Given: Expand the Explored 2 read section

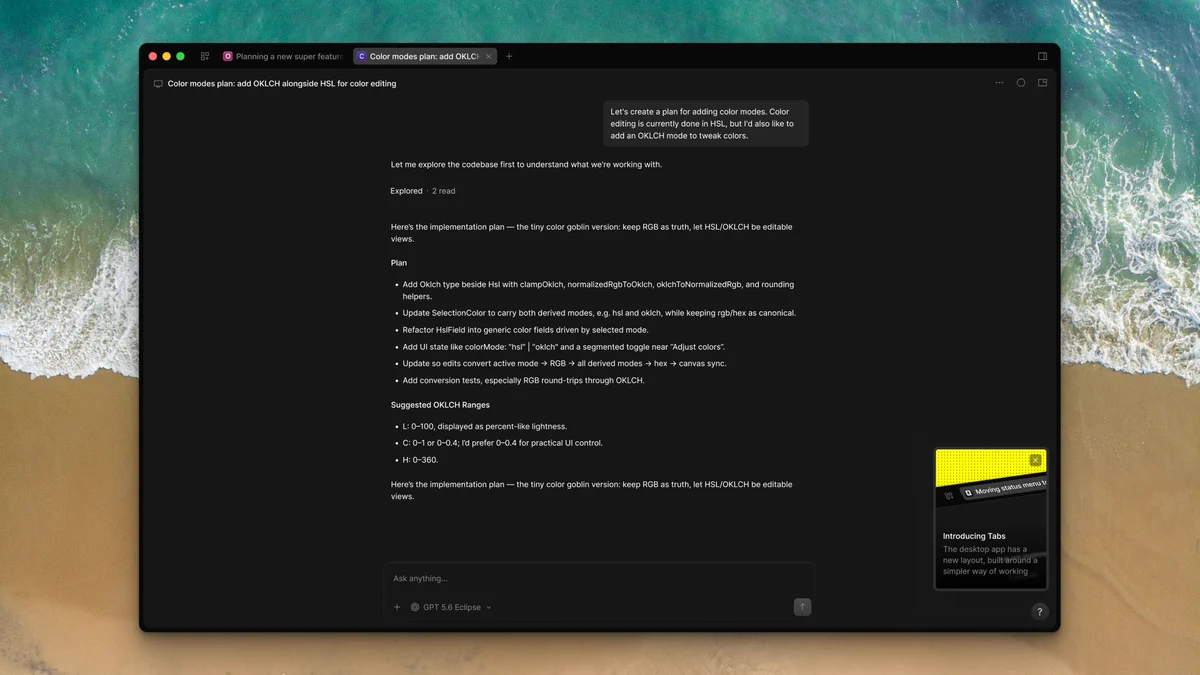Looking at the screenshot, I should pos(423,191).
